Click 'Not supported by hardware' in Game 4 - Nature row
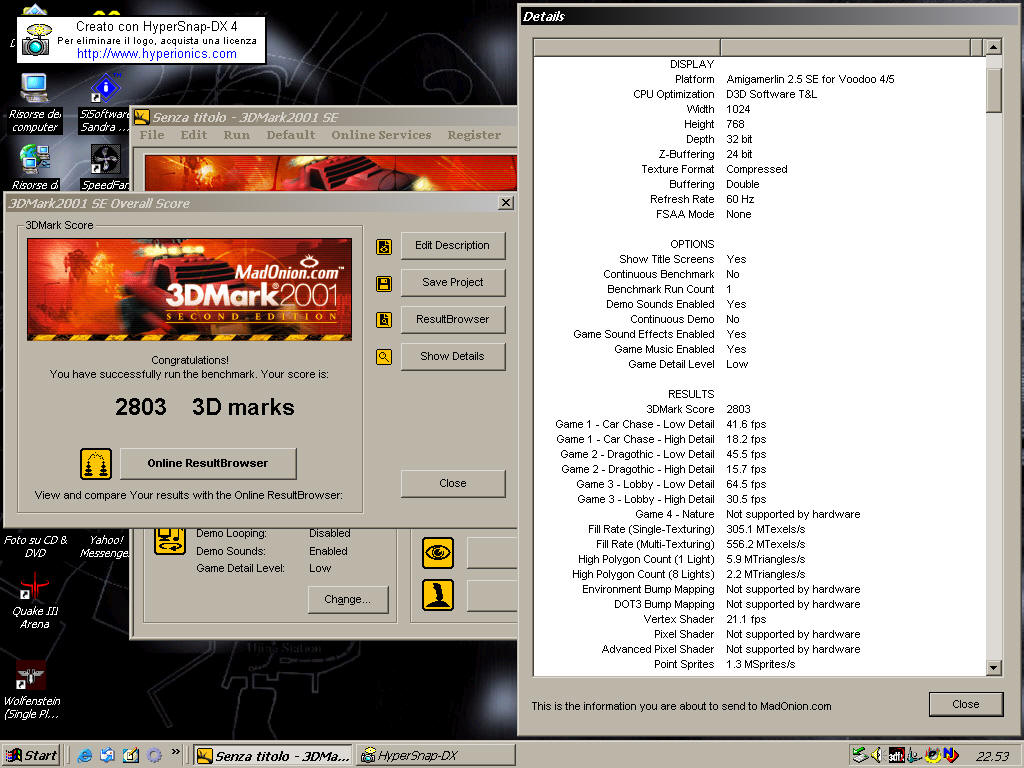The width and height of the screenshot is (1024, 768). [793, 514]
